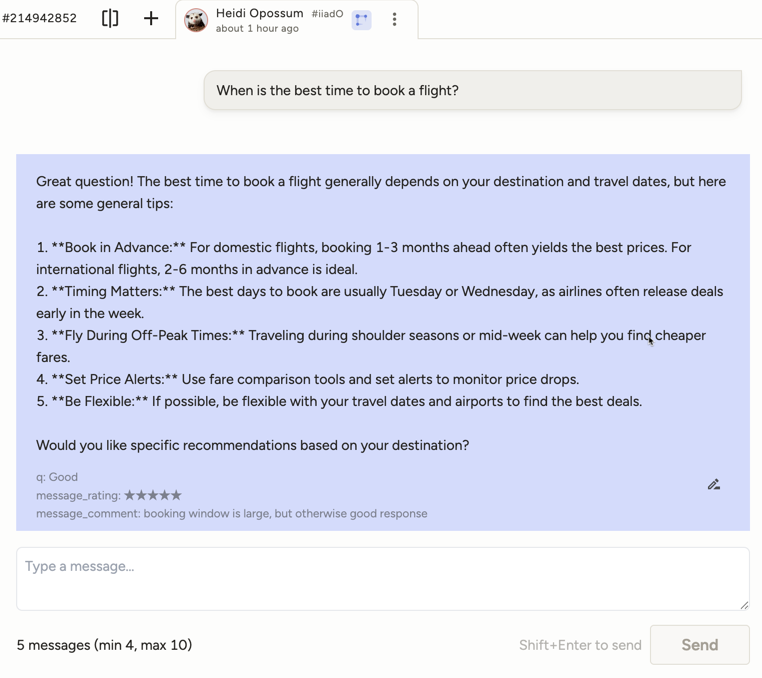Toggle the split view columns icon
The height and width of the screenshot is (678, 762).
110,18
